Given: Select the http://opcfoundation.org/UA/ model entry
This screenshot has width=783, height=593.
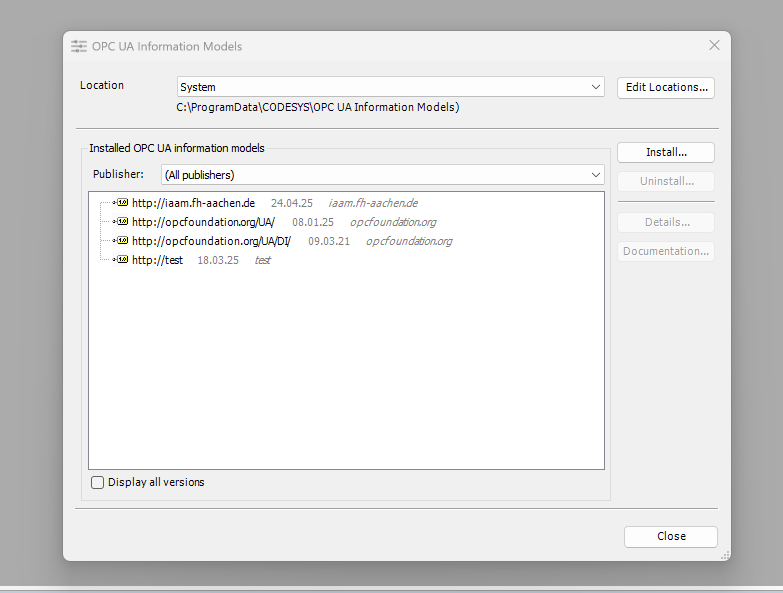Looking at the screenshot, I should coord(203,222).
